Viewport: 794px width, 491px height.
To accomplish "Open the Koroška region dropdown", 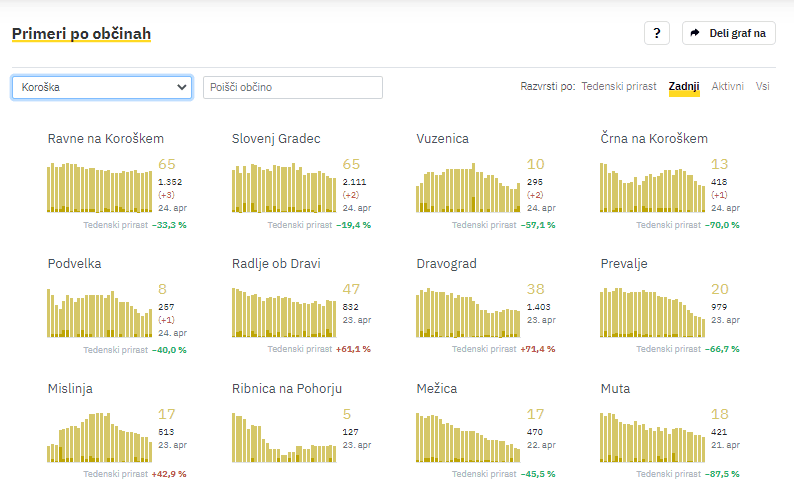I will point(101,87).
